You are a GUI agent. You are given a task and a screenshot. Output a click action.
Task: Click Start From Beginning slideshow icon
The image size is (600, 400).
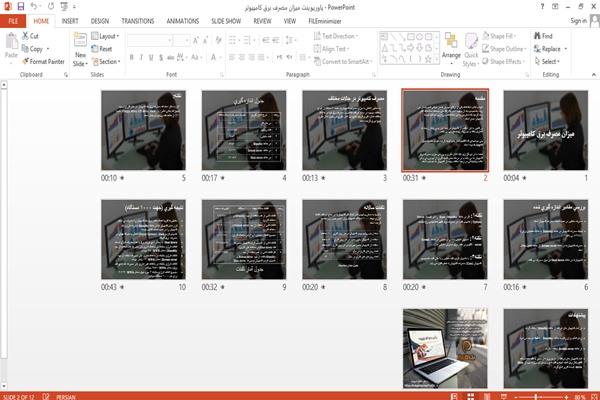[x=64, y=7]
